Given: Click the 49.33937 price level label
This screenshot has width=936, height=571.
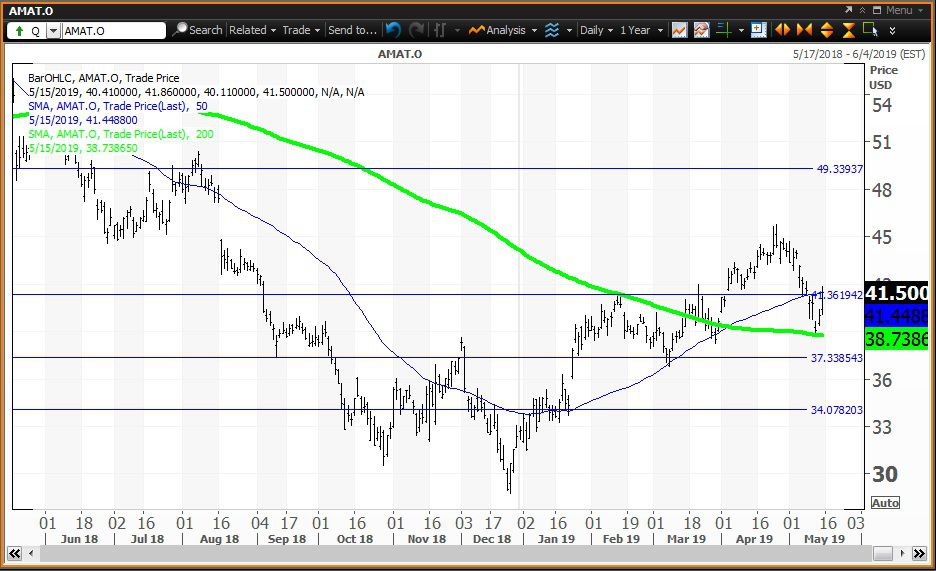Looking at the screenshot, I should coord(839,169).
